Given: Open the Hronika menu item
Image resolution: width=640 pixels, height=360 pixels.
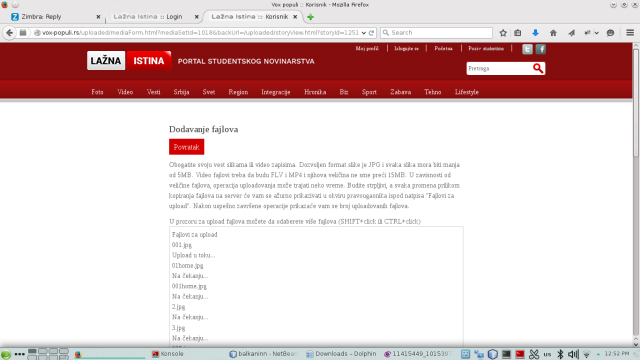Looking at the screenshot, I should (x=315, y=92).
